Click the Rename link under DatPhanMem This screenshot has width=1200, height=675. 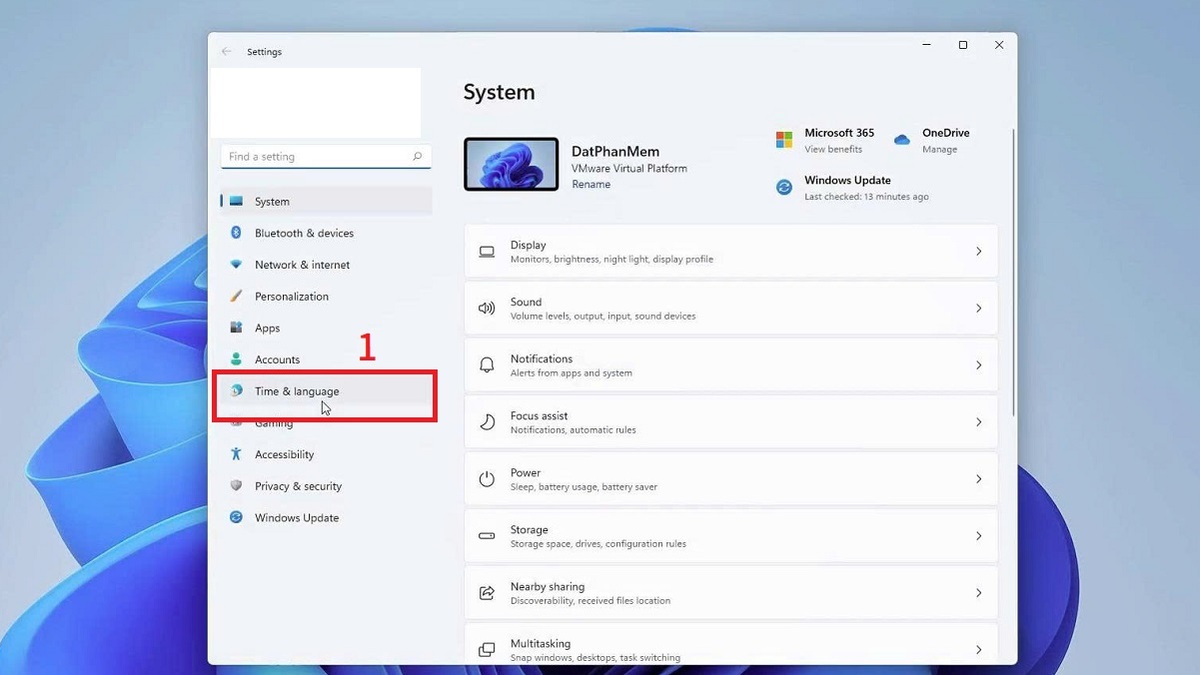pos(591,185)
